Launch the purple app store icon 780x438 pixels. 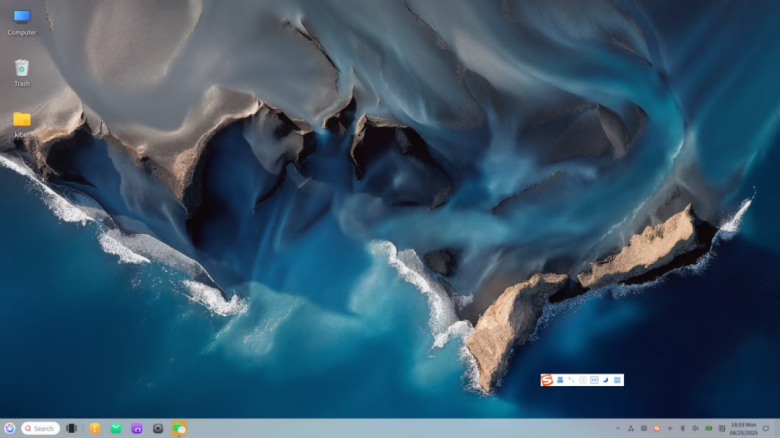point(137,428)
